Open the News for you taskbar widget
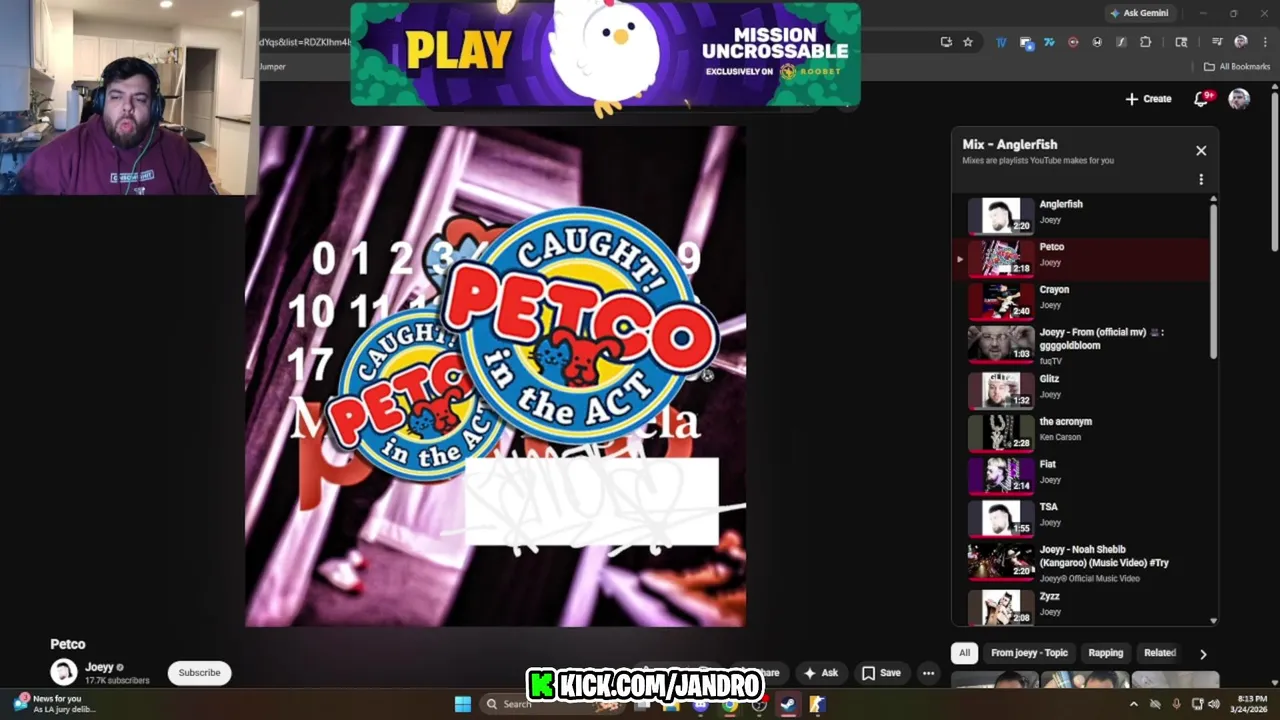Image resolution: width=1280 pixels, height=720 pixels. (55, 704)
